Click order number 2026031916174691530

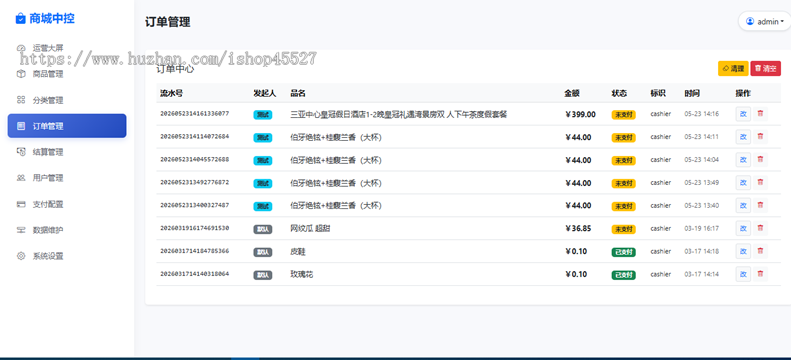click(195, 228)
